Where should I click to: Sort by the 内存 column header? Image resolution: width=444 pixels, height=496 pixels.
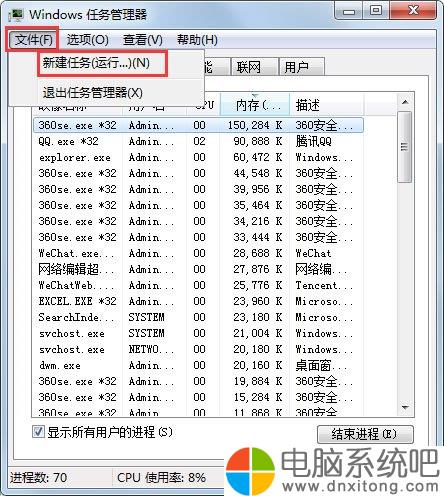[x=255, y=105]
